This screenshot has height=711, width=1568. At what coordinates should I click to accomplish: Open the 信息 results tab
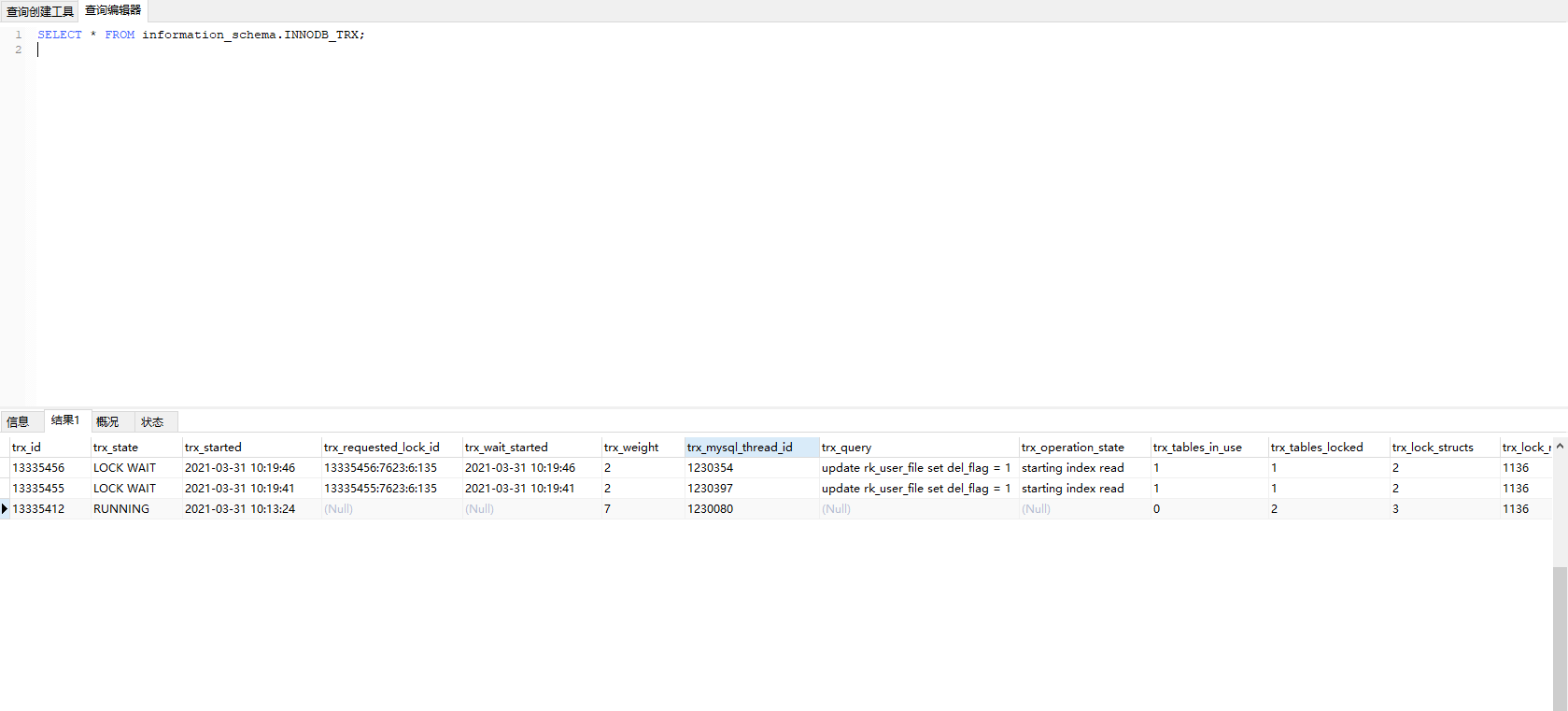[x=19, y=422]
